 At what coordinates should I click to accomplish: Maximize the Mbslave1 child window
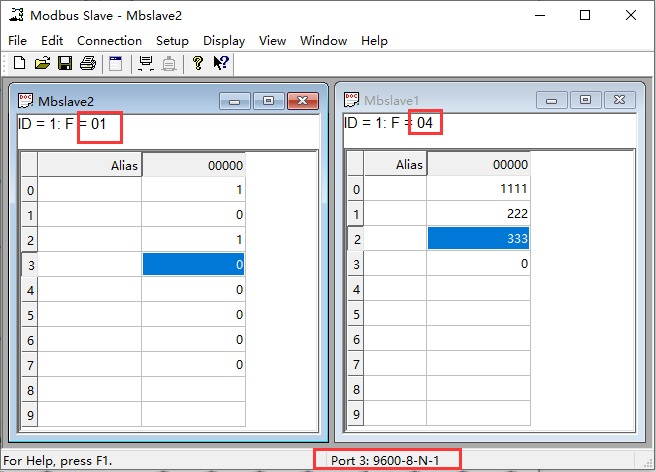[586, 100]
